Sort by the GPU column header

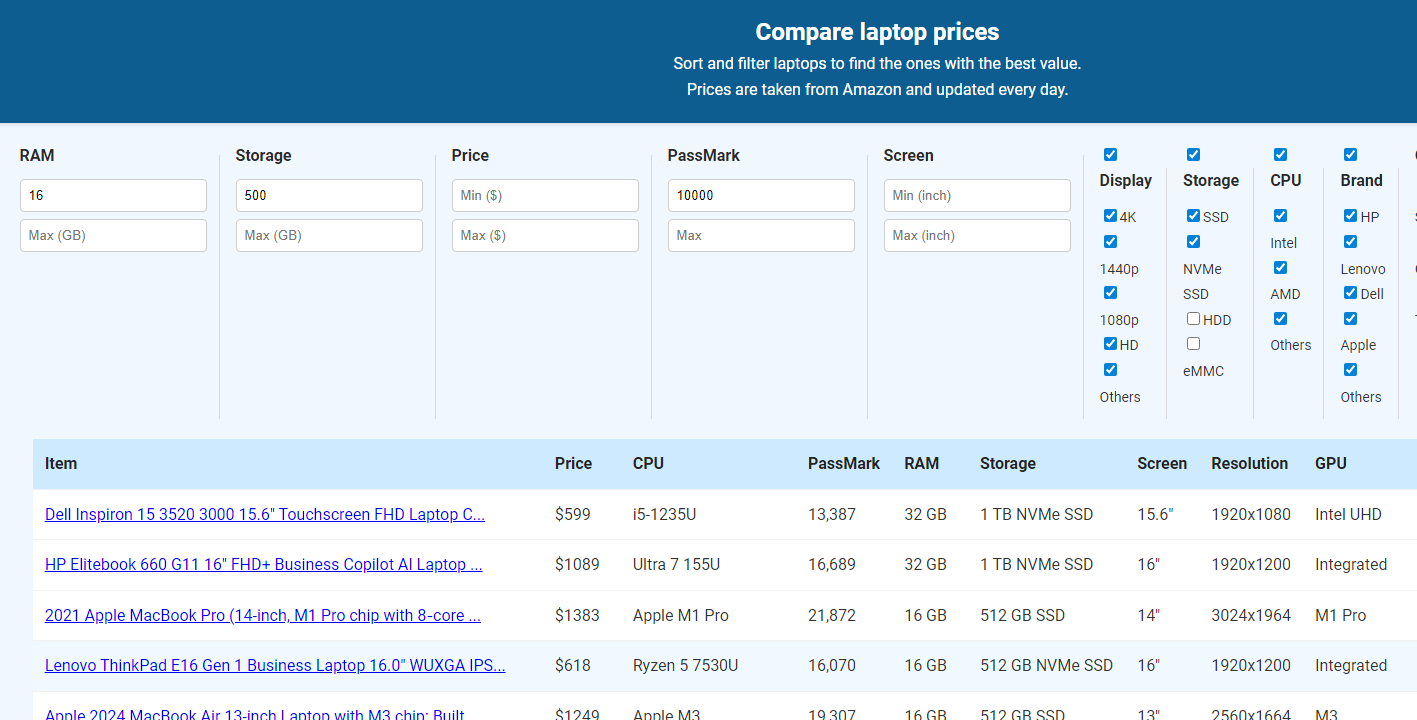pos(1331,463)
